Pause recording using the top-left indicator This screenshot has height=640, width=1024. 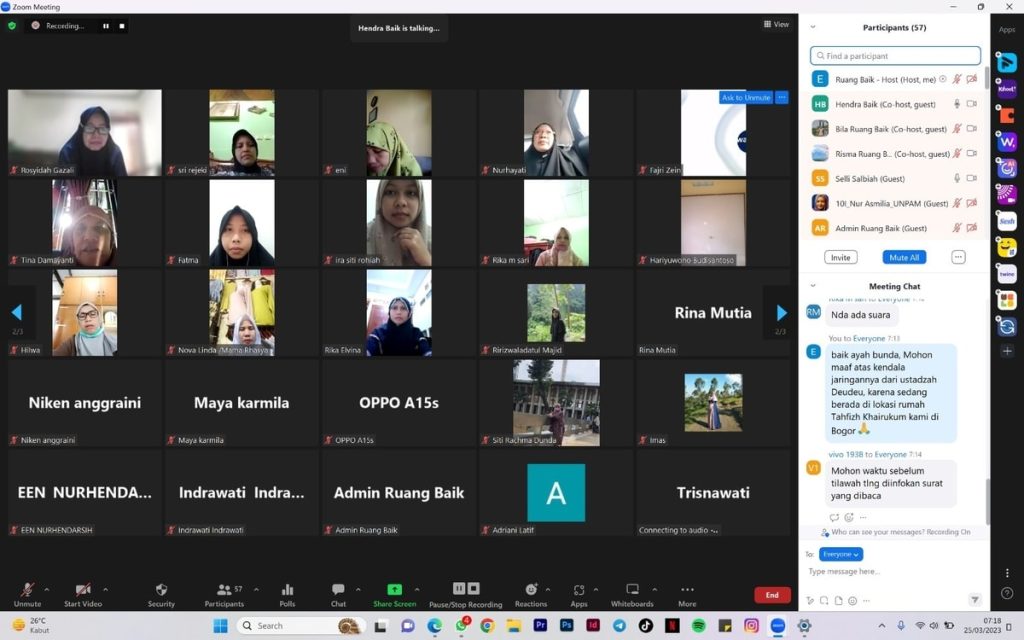pos(106,25)
